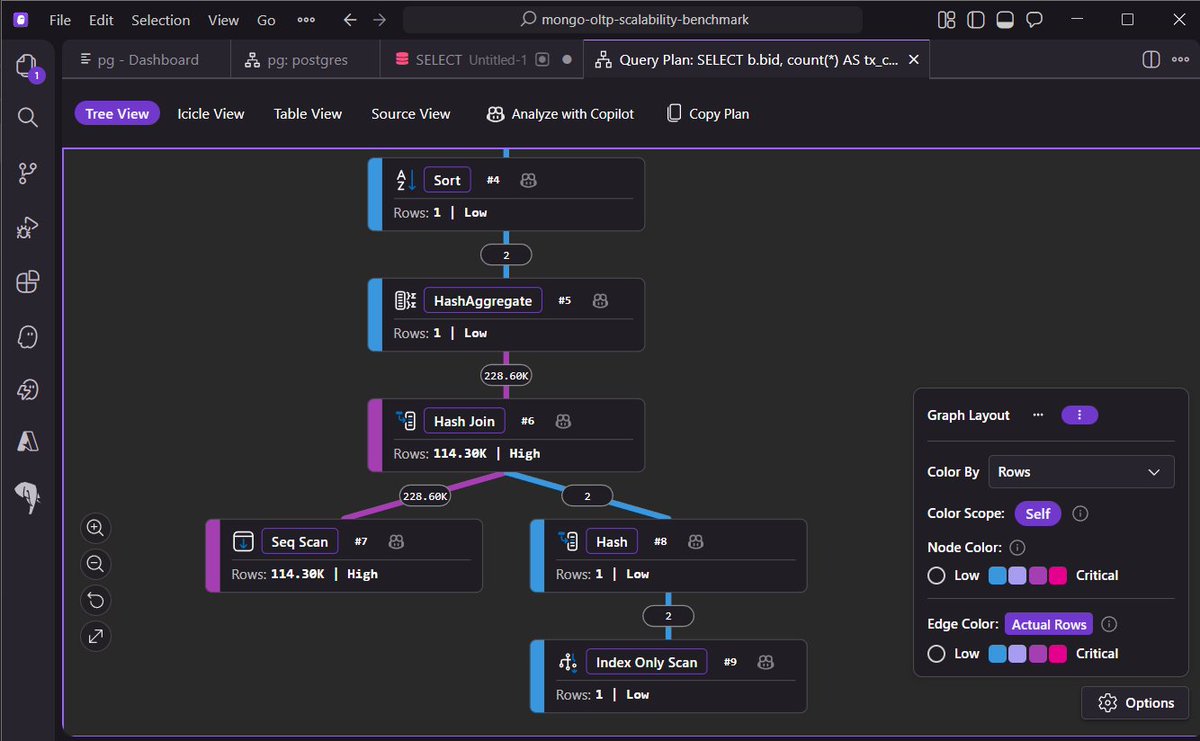Open the chat icon in title bar
Image resolution: width=1200 pixels, height=741 pixels.
[x=1035, y=20]
